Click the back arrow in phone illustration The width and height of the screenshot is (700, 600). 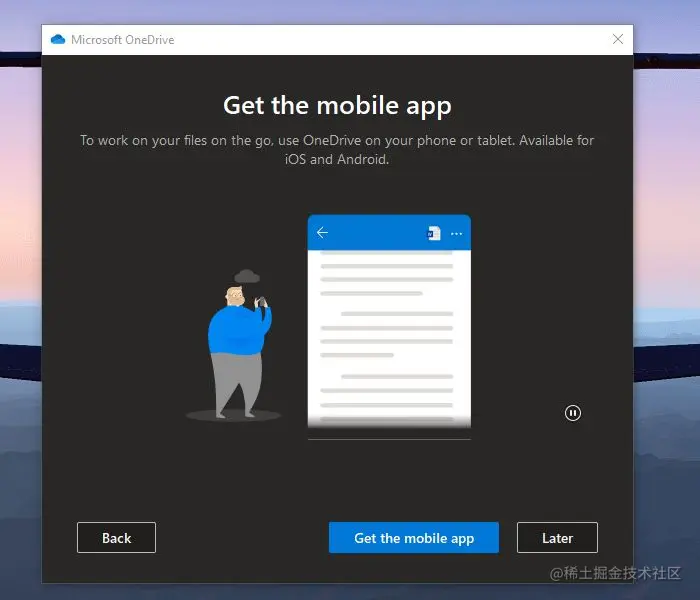pos(322,233)
